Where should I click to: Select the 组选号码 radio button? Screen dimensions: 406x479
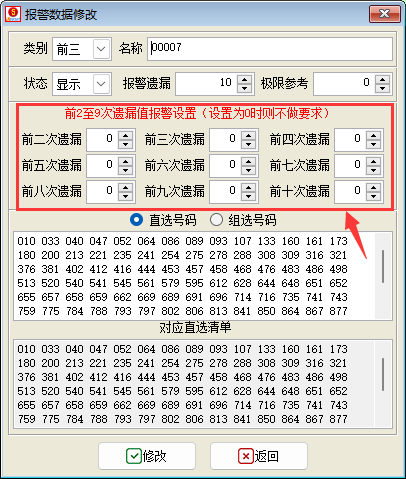[216, 220]
